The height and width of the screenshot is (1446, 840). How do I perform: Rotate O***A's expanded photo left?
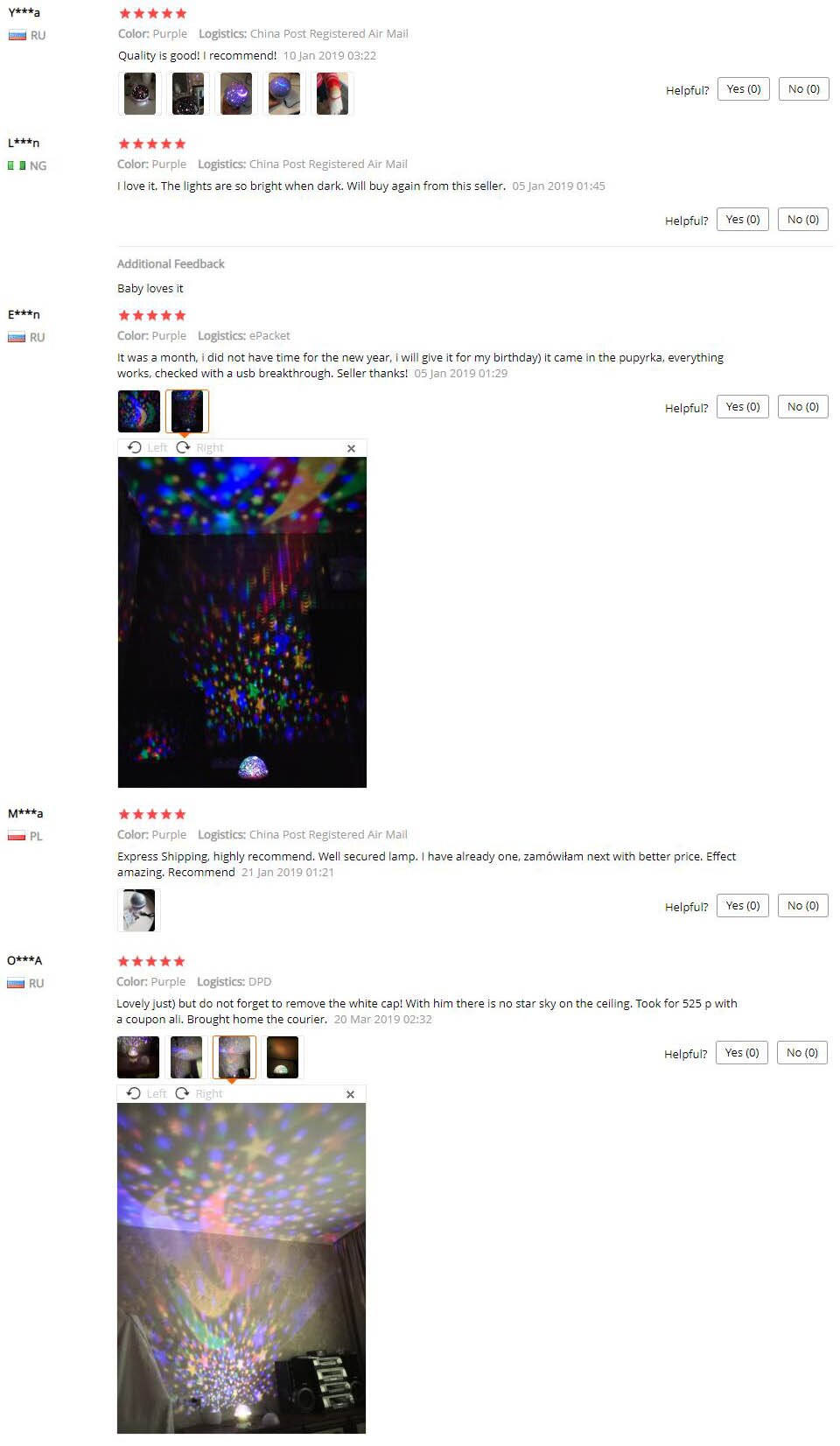[146, 1093]
